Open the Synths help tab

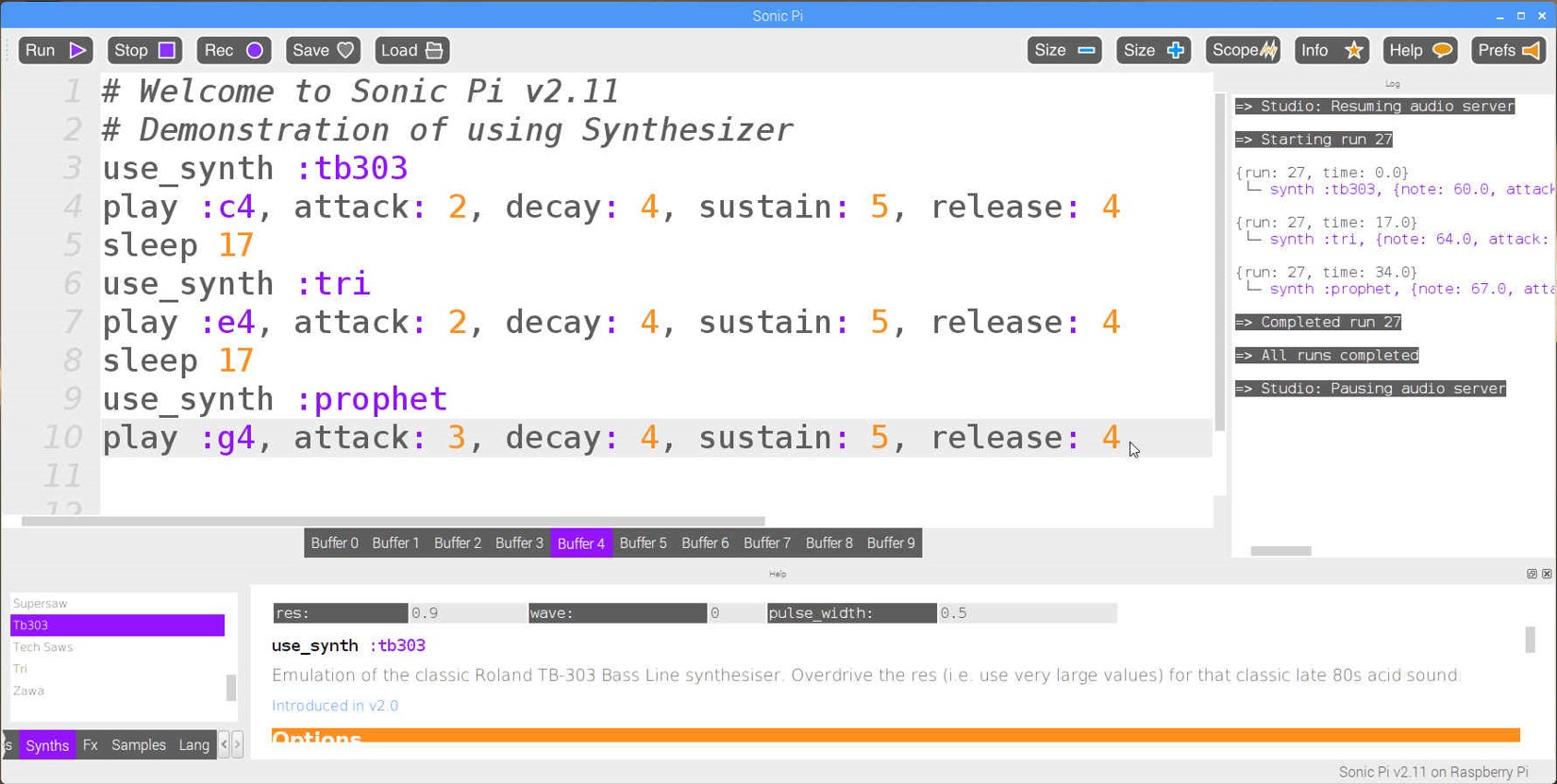47,745
